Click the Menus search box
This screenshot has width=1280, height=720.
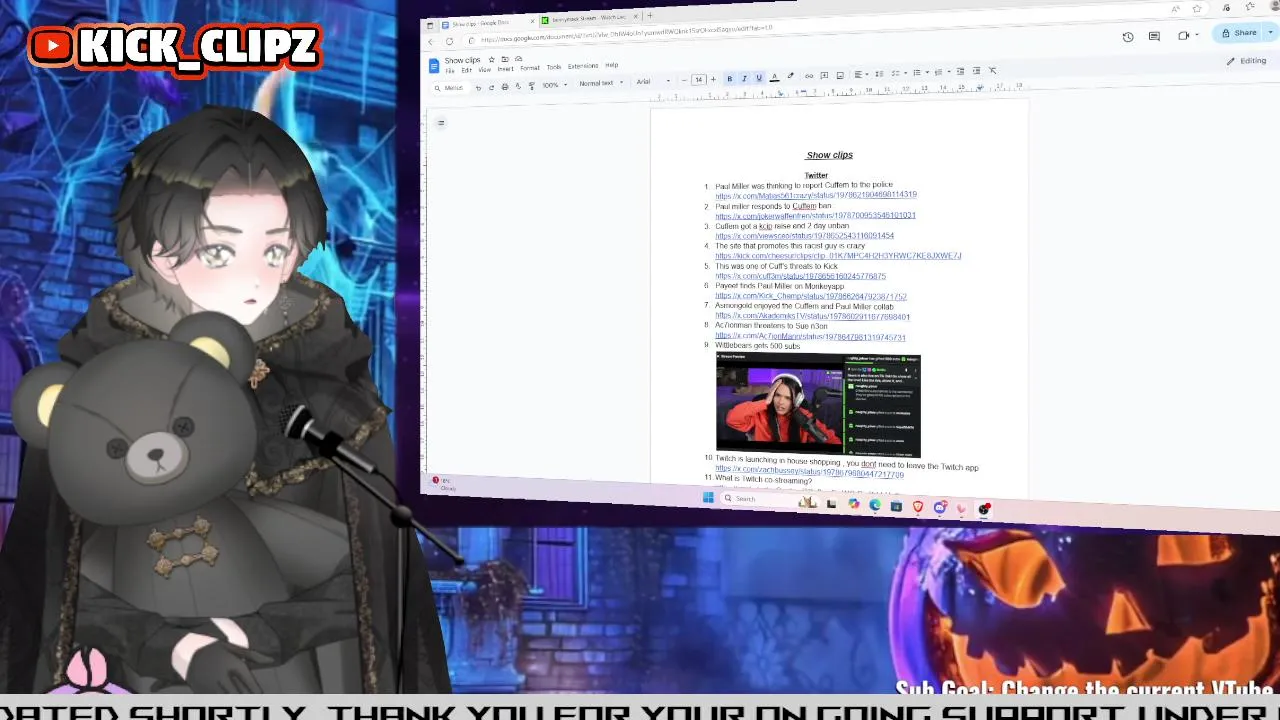point(449,88)
